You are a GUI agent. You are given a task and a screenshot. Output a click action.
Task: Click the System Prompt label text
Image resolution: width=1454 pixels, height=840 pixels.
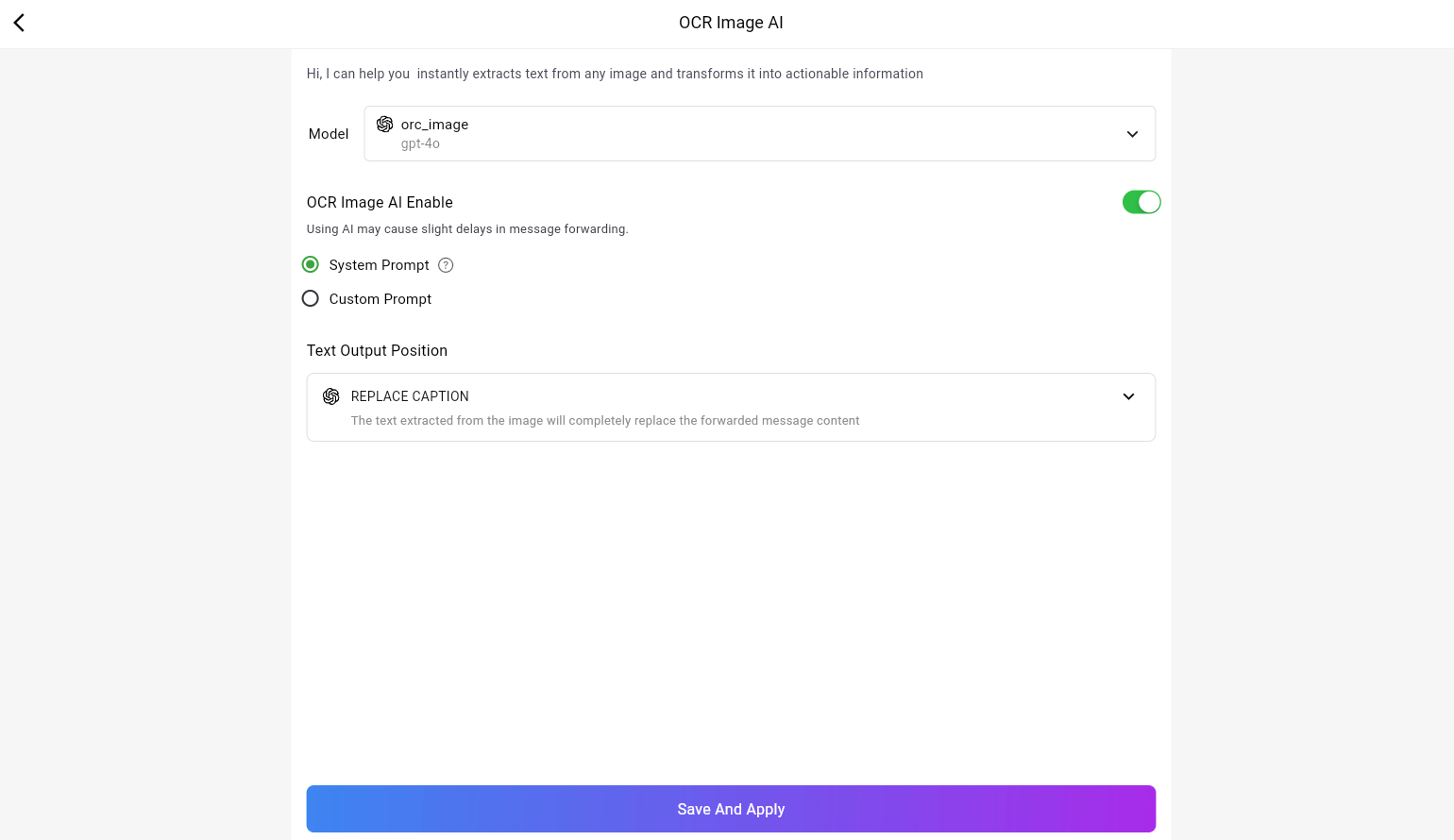379,265
